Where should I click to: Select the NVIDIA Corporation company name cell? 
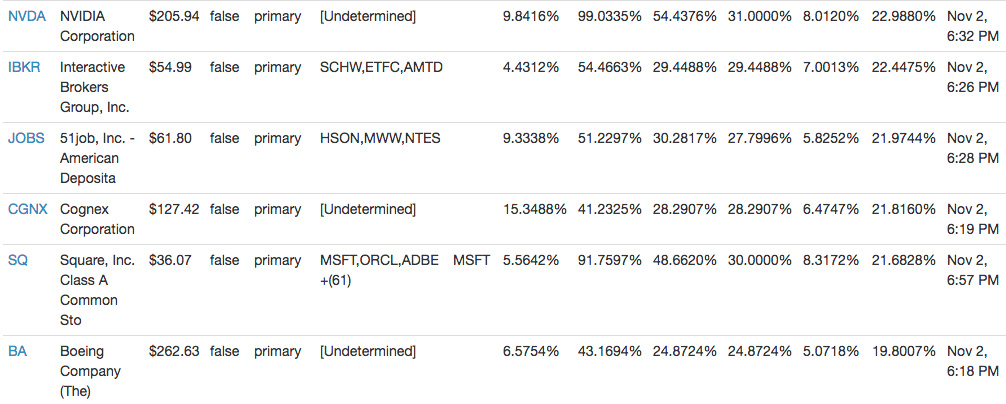click(x=98, y=26)
